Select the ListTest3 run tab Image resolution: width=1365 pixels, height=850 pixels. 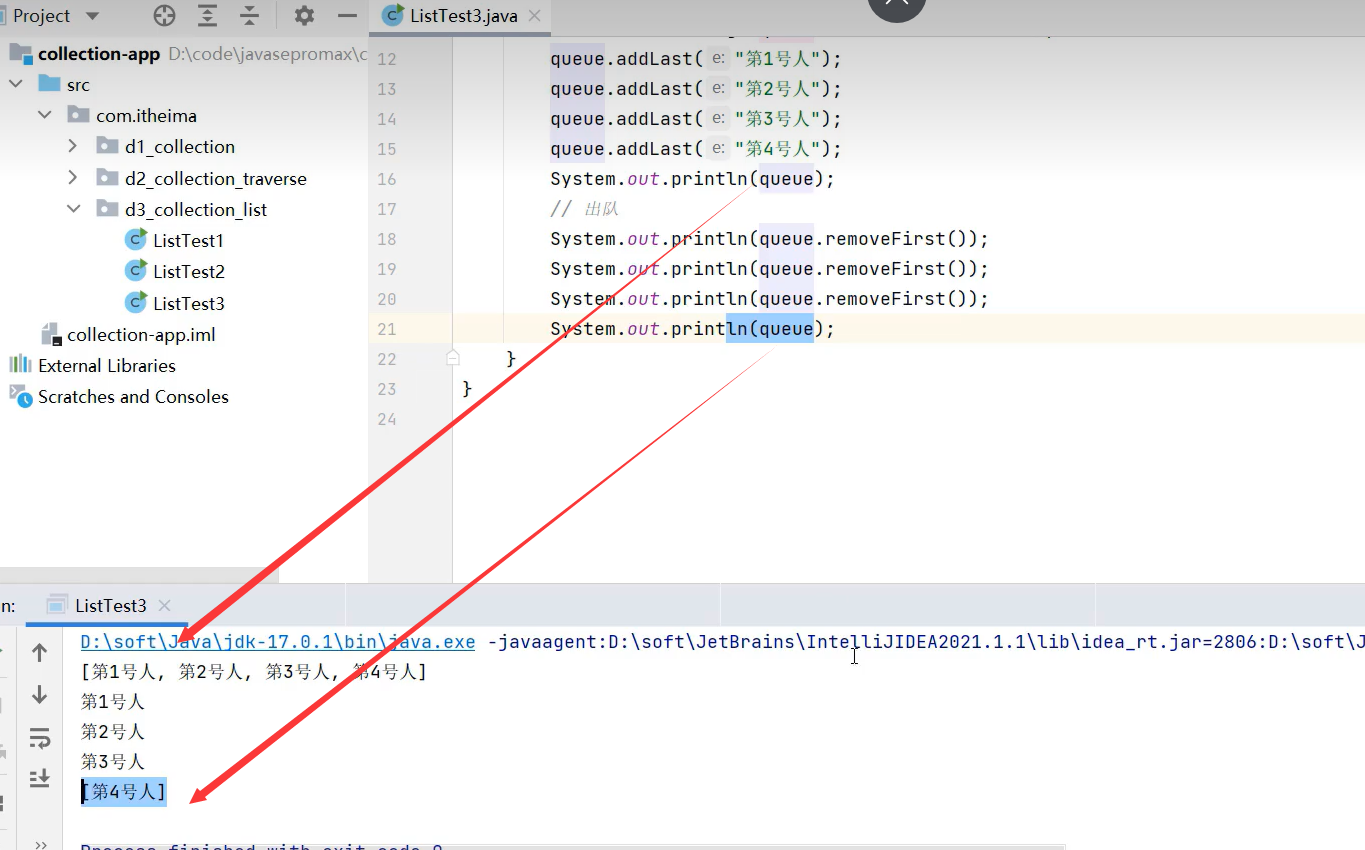tap(110, 605)
